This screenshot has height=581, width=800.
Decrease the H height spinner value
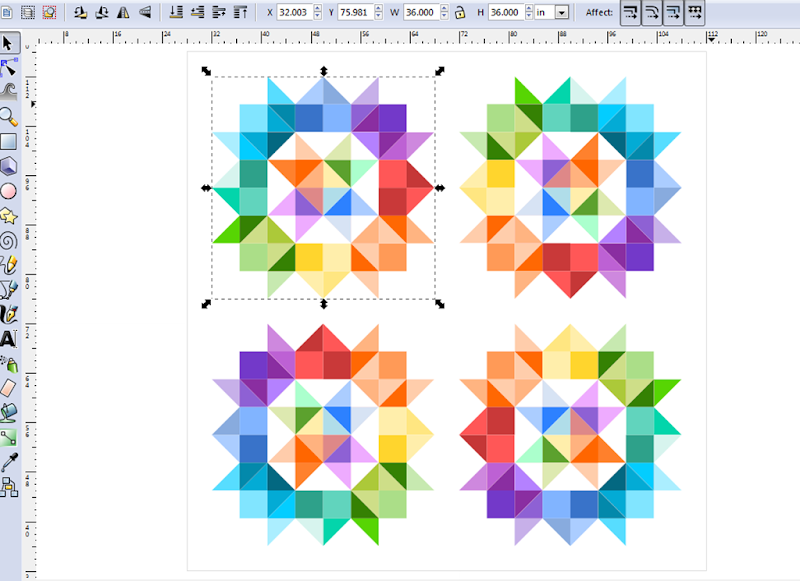click(x=527, y=17)
